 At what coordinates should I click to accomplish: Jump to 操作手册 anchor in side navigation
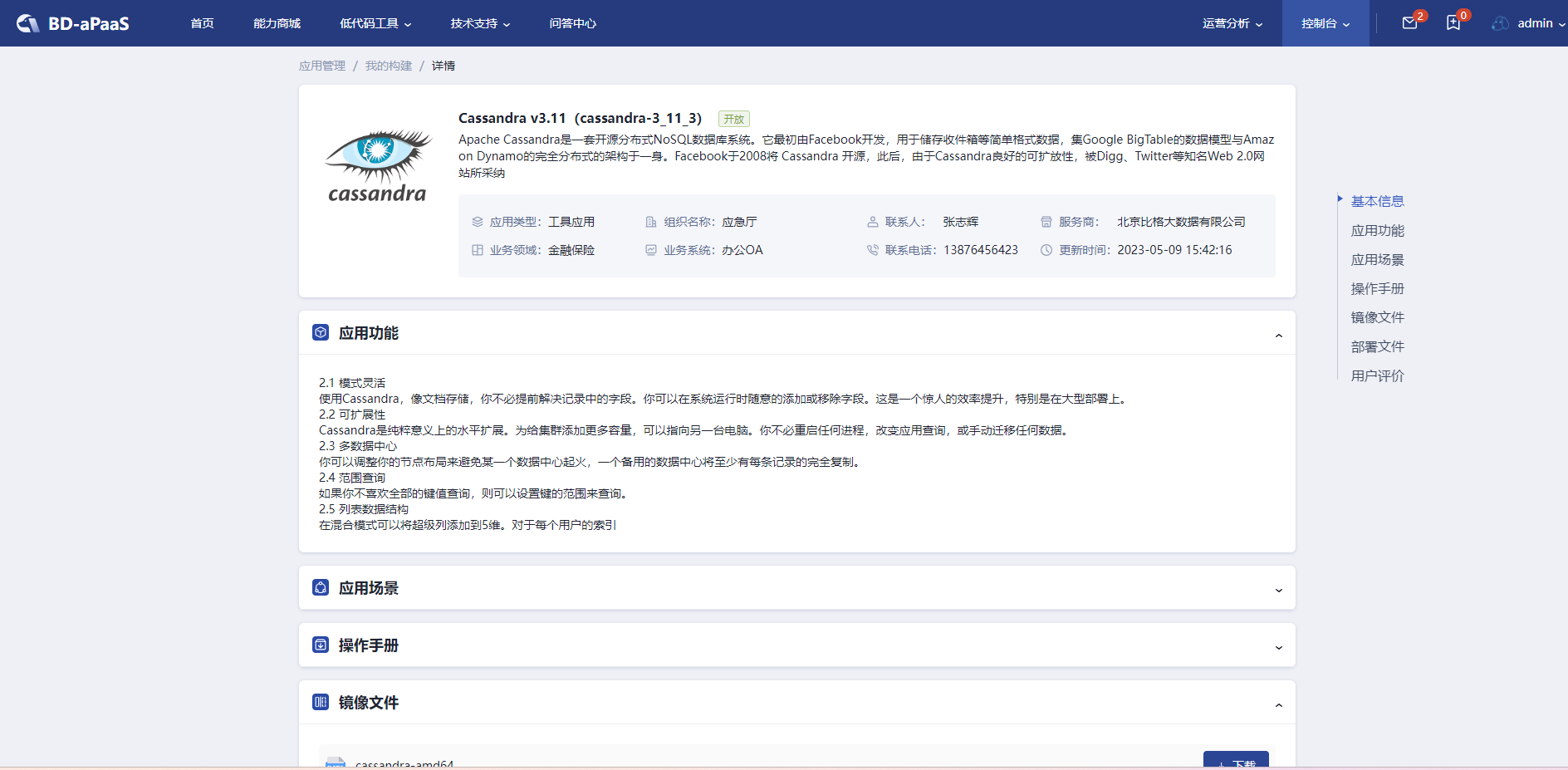[x=1377, y=288]
